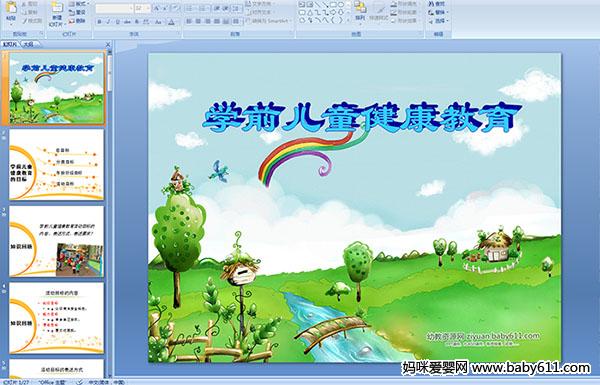Click the Decrease Indent icon

point(217,8)
